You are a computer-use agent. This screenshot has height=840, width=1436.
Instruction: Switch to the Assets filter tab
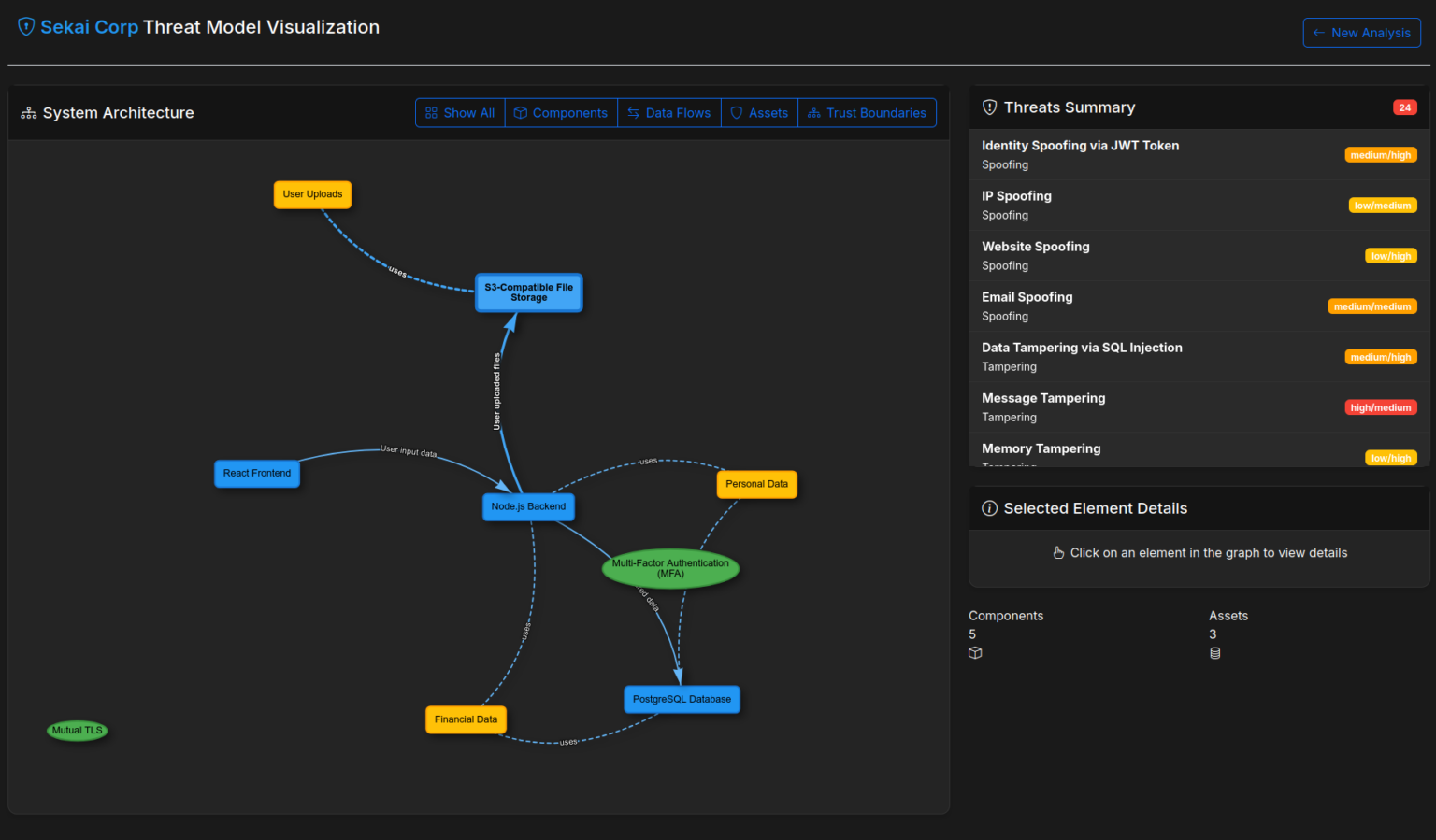(x=759, y=112)
